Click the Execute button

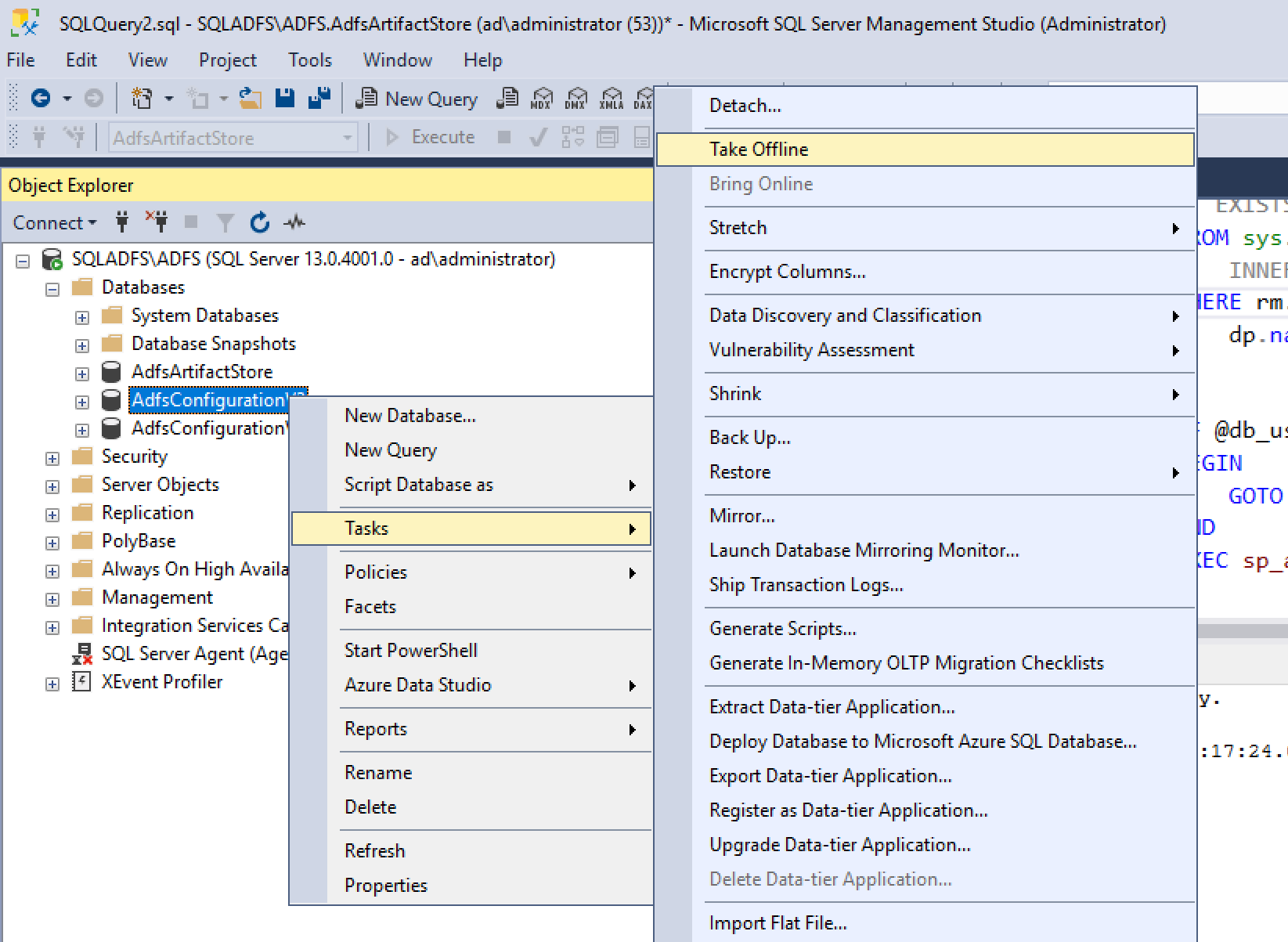click(431, 137)
